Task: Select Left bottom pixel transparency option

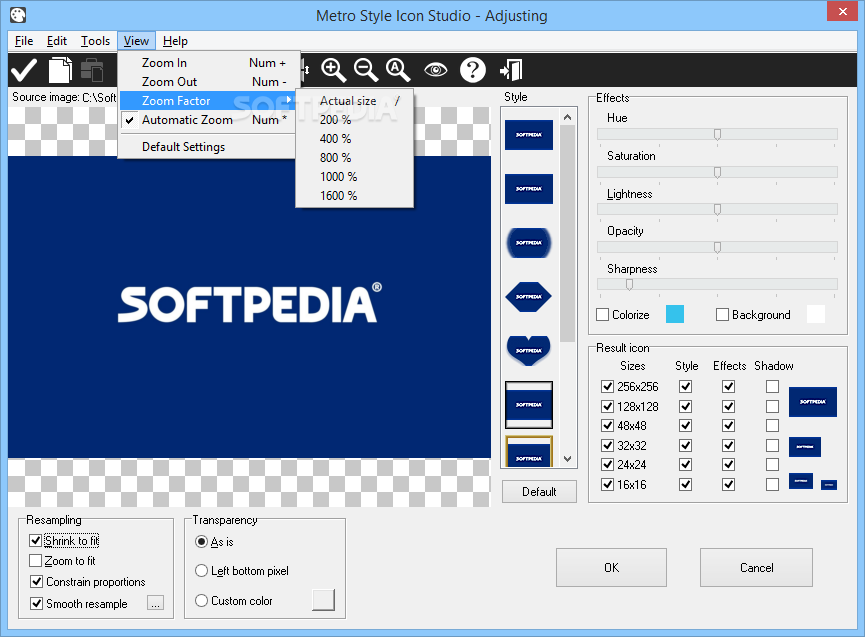Action: pyautogui.click(x=201, y=571)
